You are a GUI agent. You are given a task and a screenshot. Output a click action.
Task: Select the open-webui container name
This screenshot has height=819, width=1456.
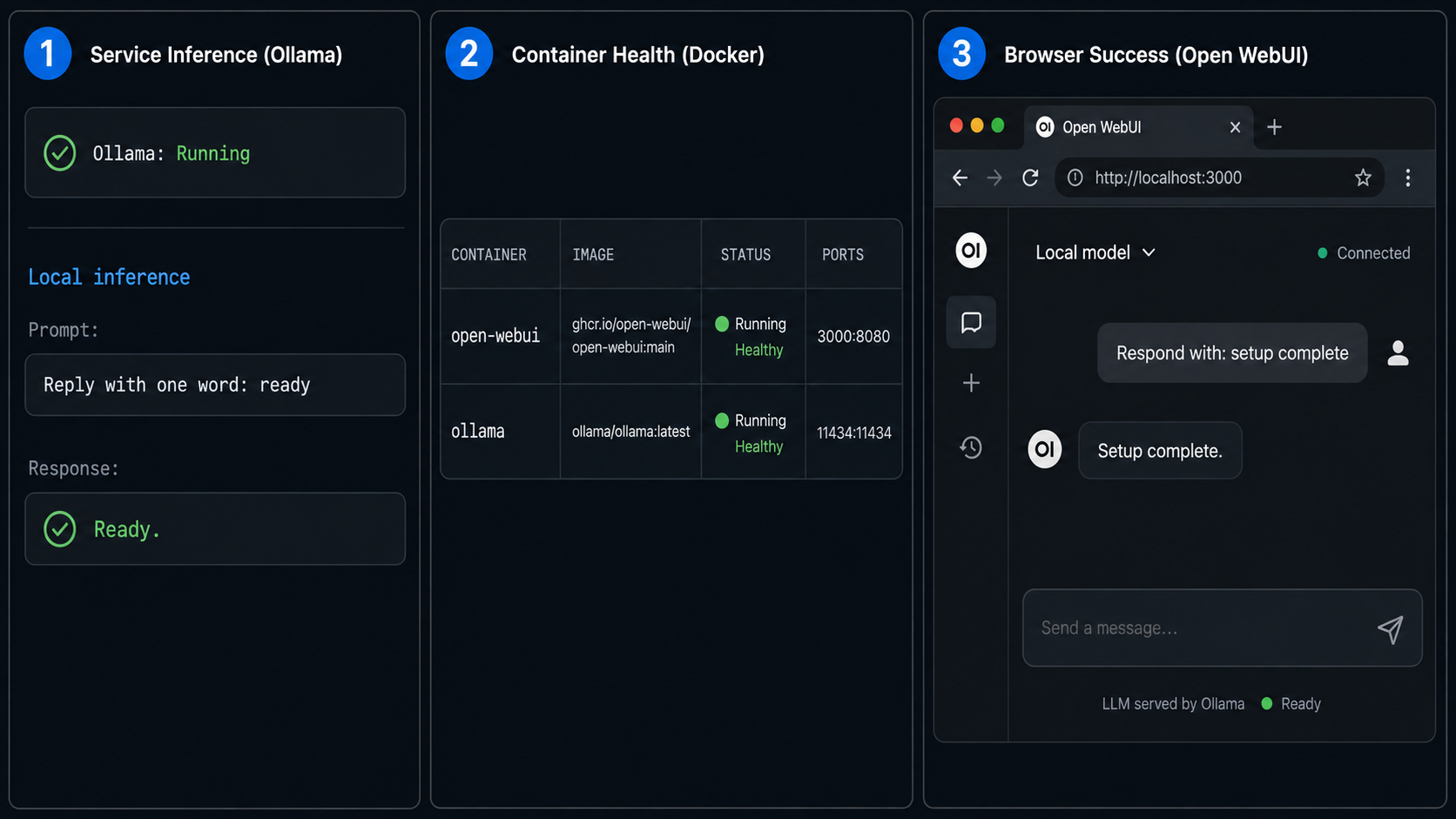pos(495,336)
